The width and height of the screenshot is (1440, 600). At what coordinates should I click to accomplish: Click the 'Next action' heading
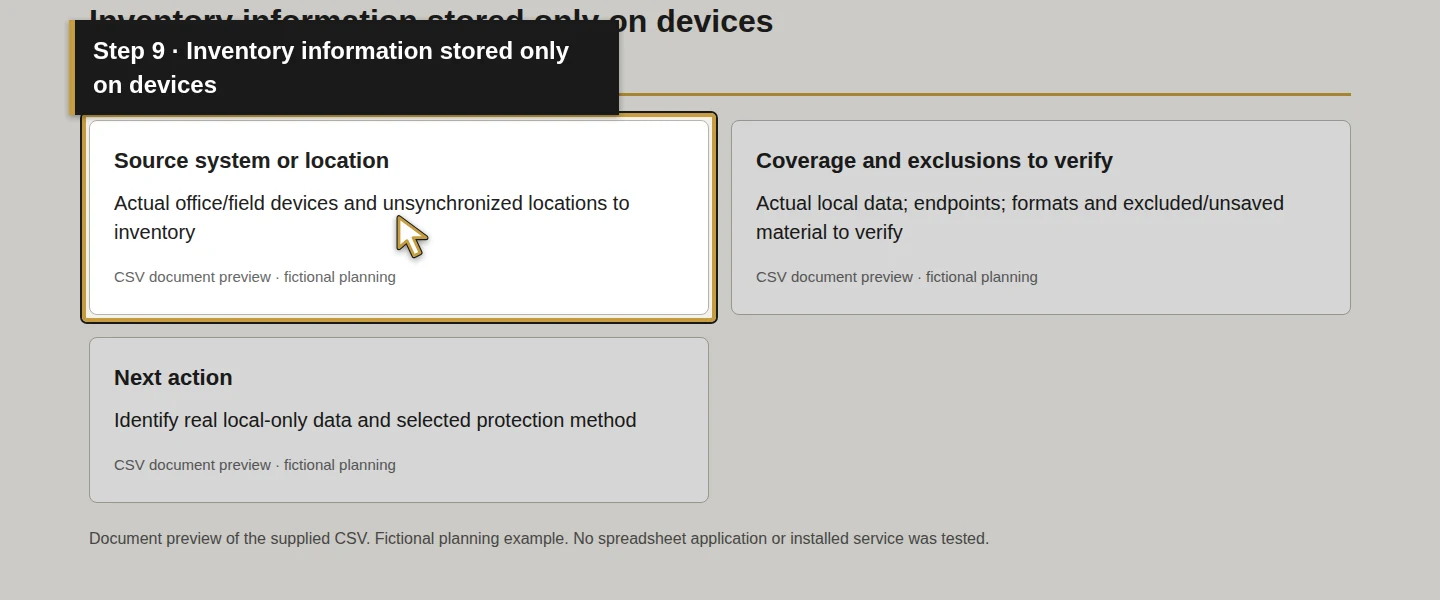pyautogui.click(x=173, y=378)
